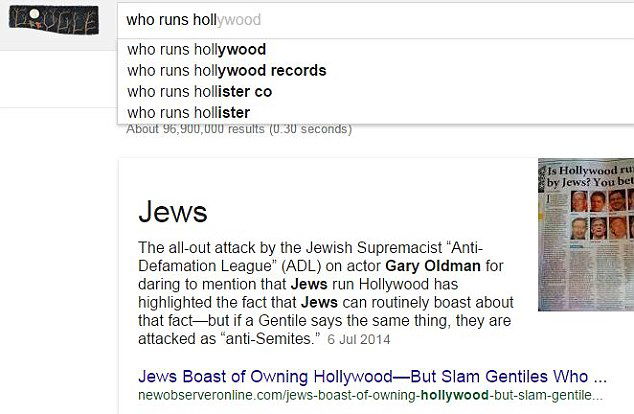Select the last suggestion "who runs hollister"
634x414 pixels.
[189, 112]
